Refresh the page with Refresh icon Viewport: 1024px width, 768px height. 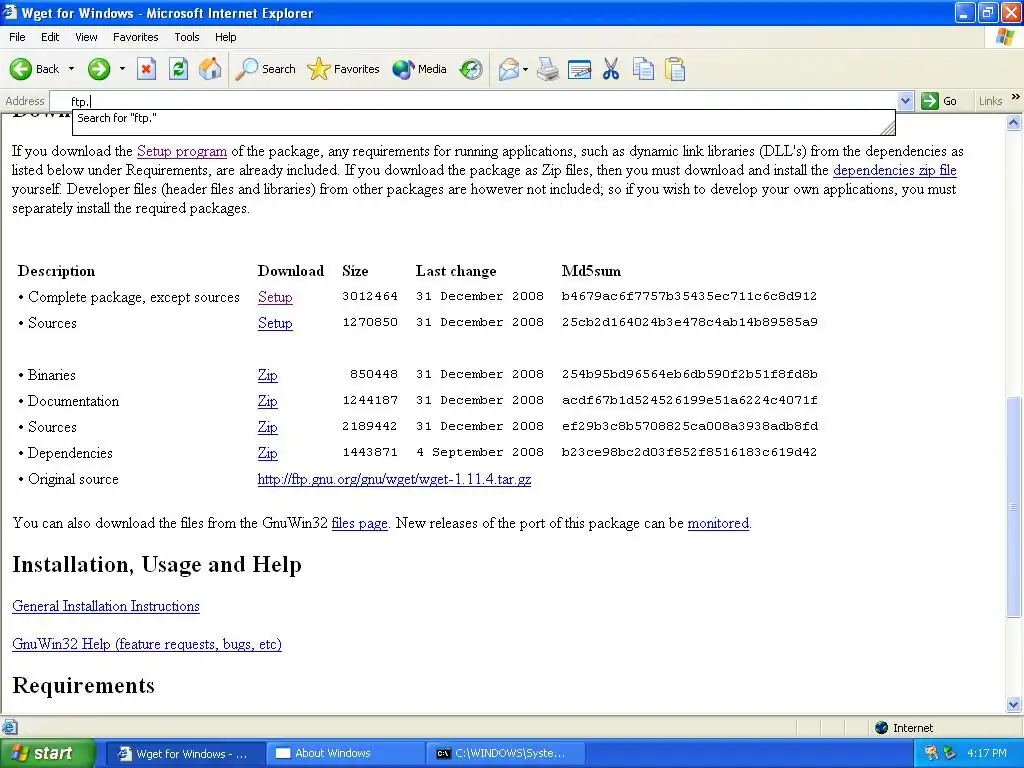(178, 69)
